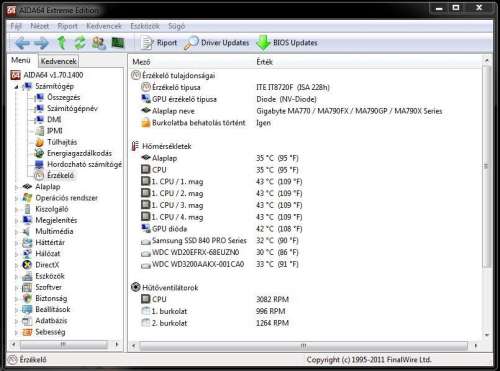Select the 1. burkolat fan row
Viewport: 500px width, 371px height.
[x=213, y=311]
